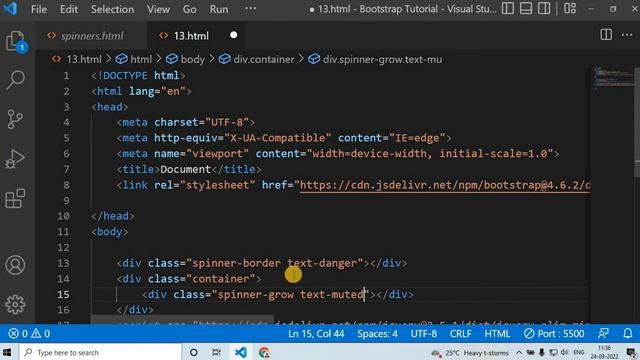Open Cortana circle icon on taskbar
Image resolution: width=640 pixels, height=360 pixels.
point(193,352)
